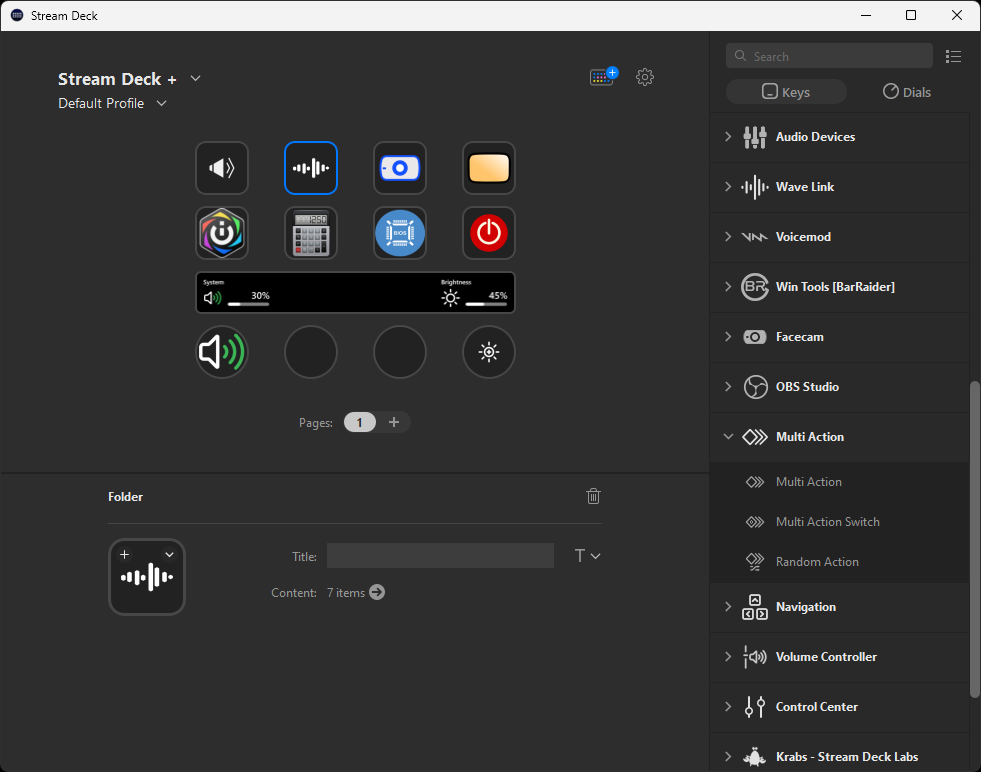Select the blue Facecam key
Viewport: 981px width, 772px height.
400,168
